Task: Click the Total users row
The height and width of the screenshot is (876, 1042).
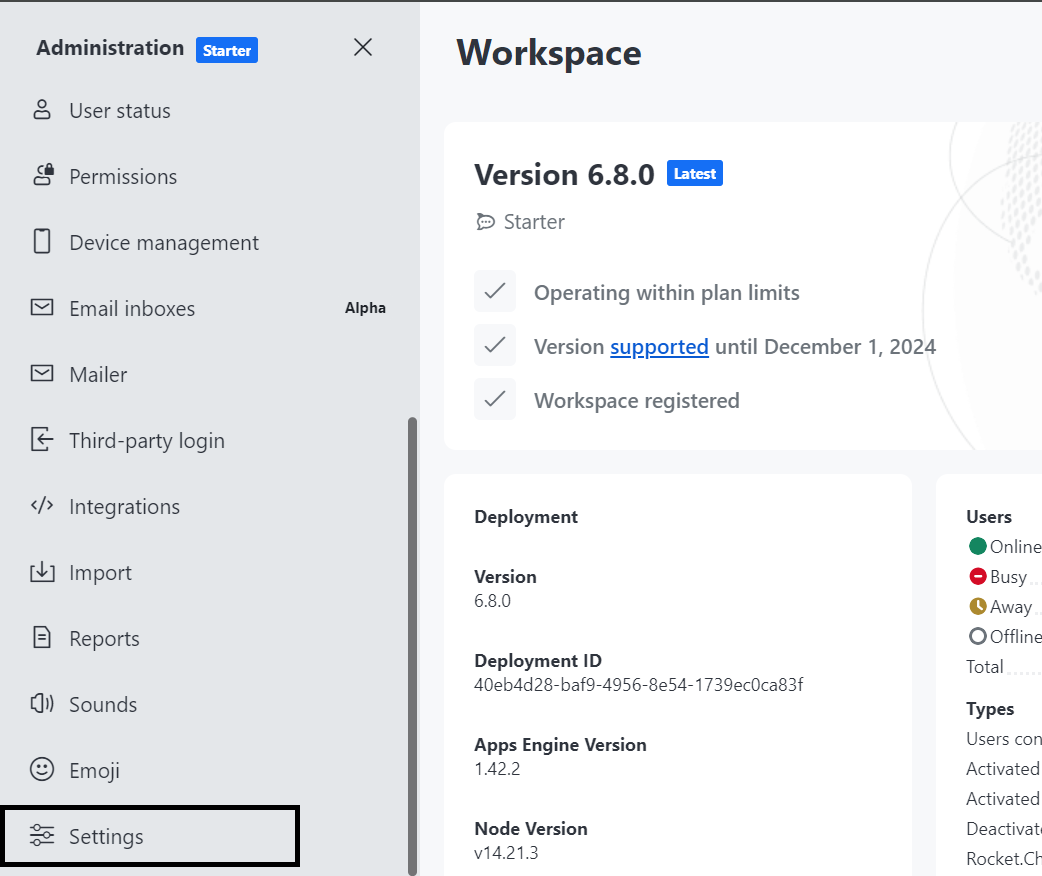Action: click(1003, 667)
